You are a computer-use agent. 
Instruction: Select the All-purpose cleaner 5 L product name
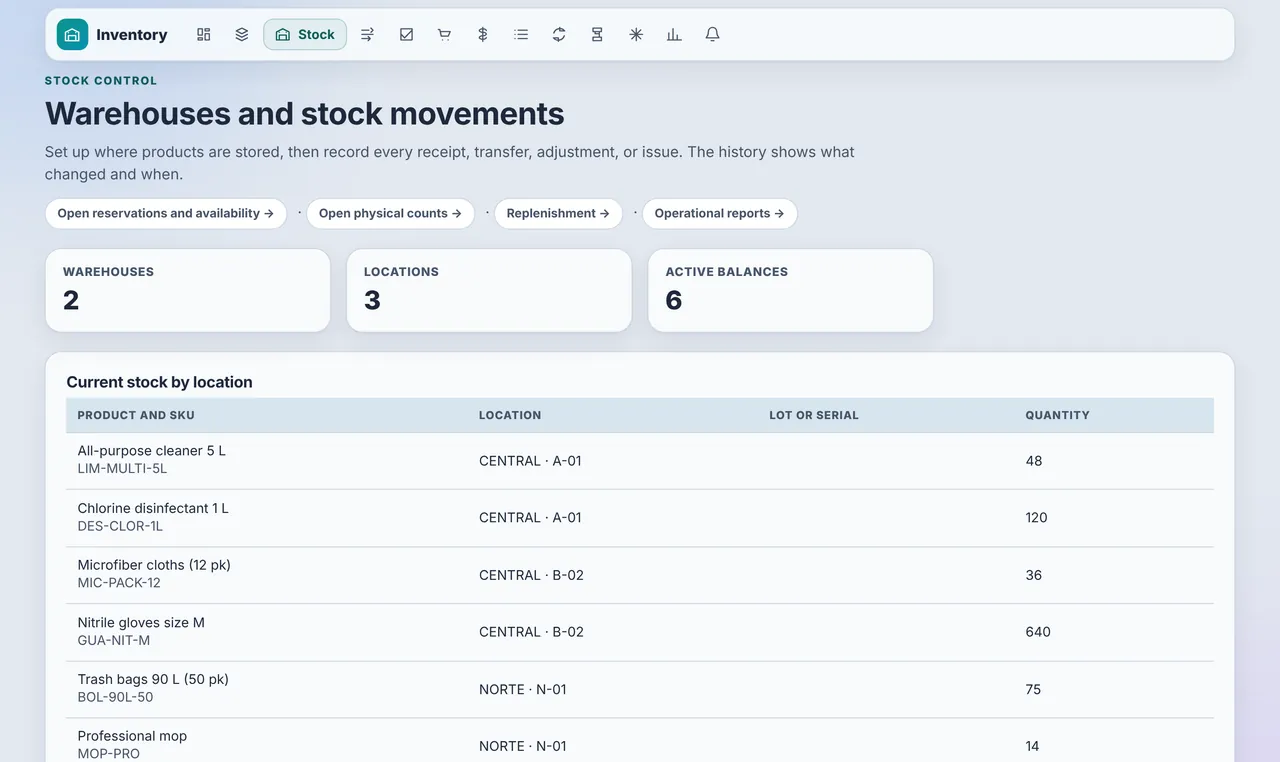pos(152,451)
